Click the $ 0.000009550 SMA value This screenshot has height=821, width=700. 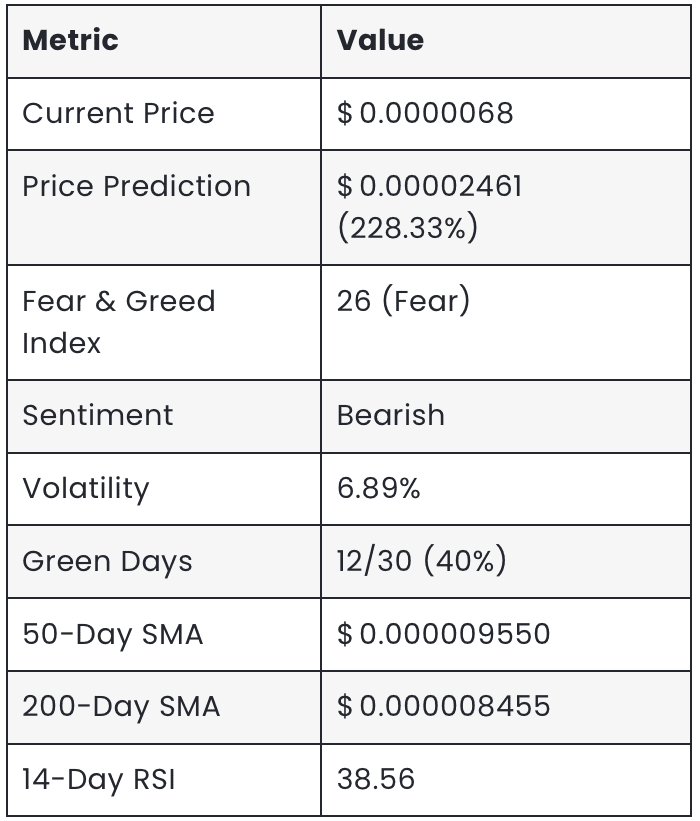(x=443, y=634)
